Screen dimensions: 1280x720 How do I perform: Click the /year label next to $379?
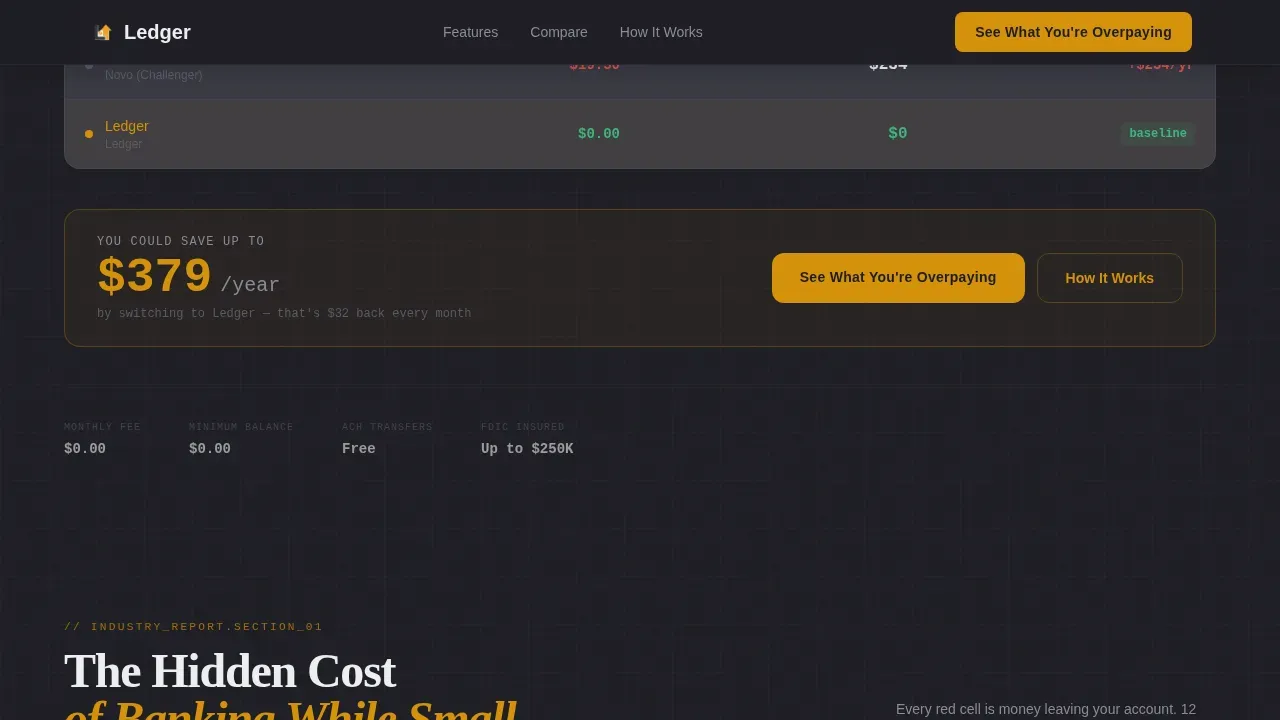(250, 285)
